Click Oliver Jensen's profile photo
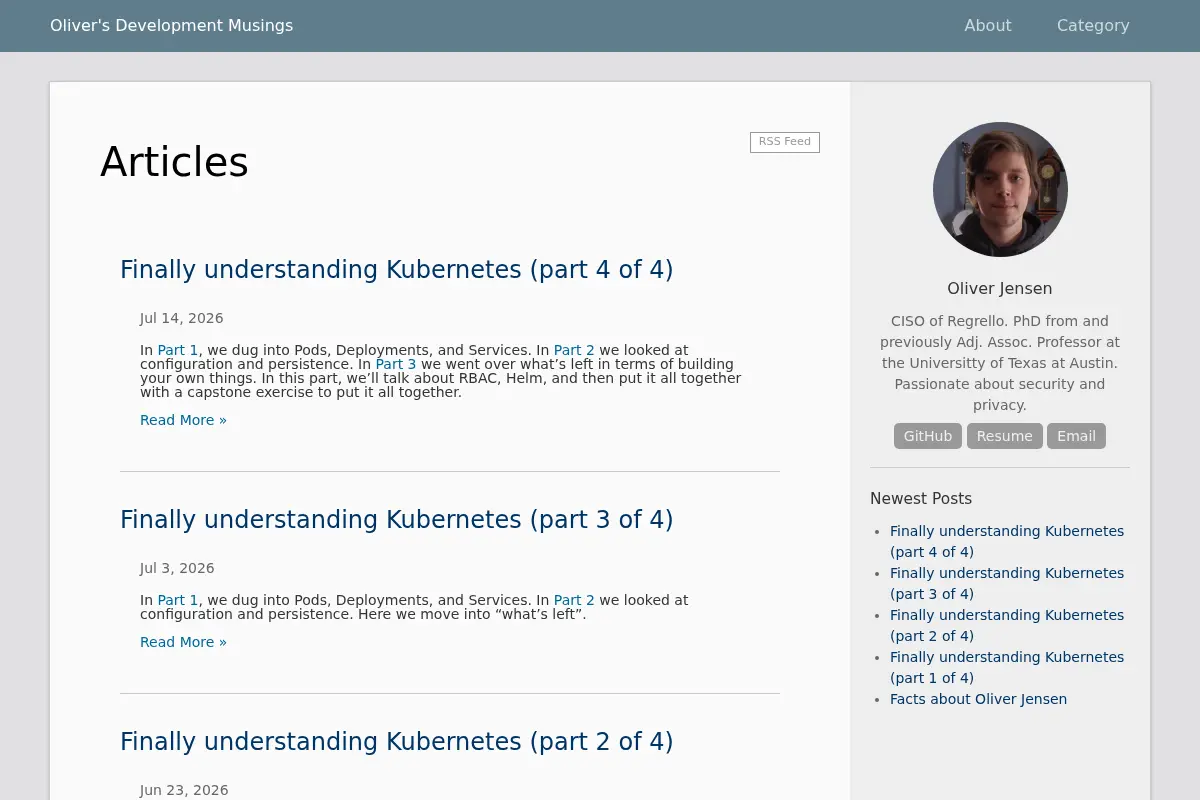This screenshot has width=1200, height=800. pyautogui.click(x=1000, y=189)
